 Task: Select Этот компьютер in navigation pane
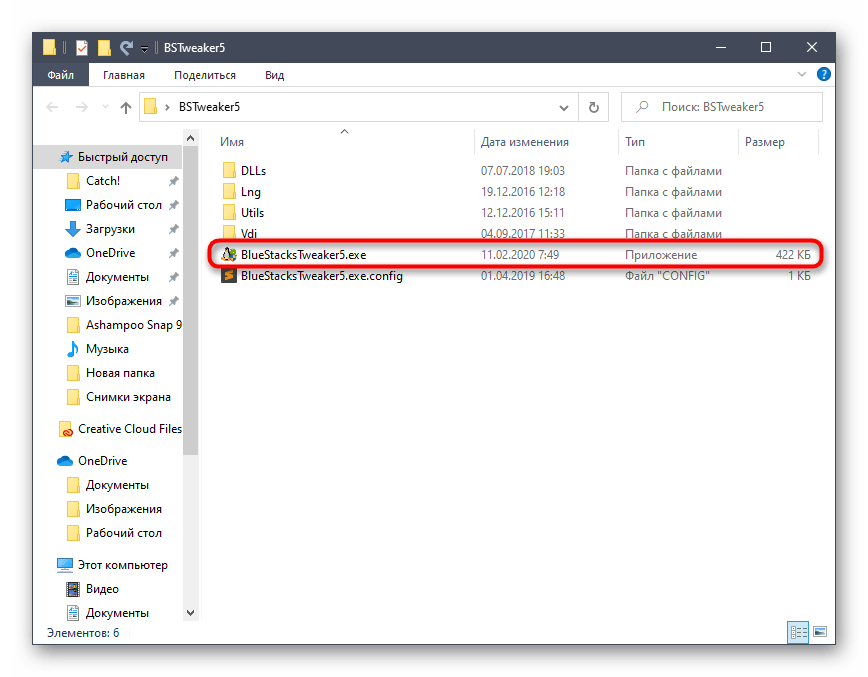[122, 565]
